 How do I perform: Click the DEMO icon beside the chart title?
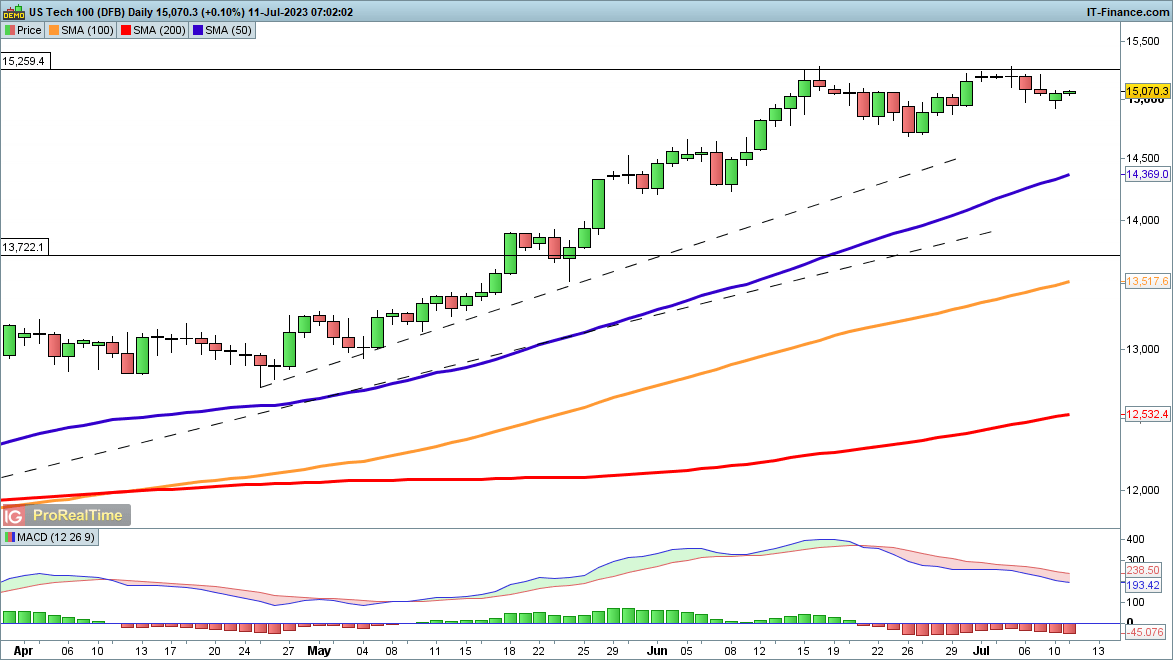pos(13,12)
